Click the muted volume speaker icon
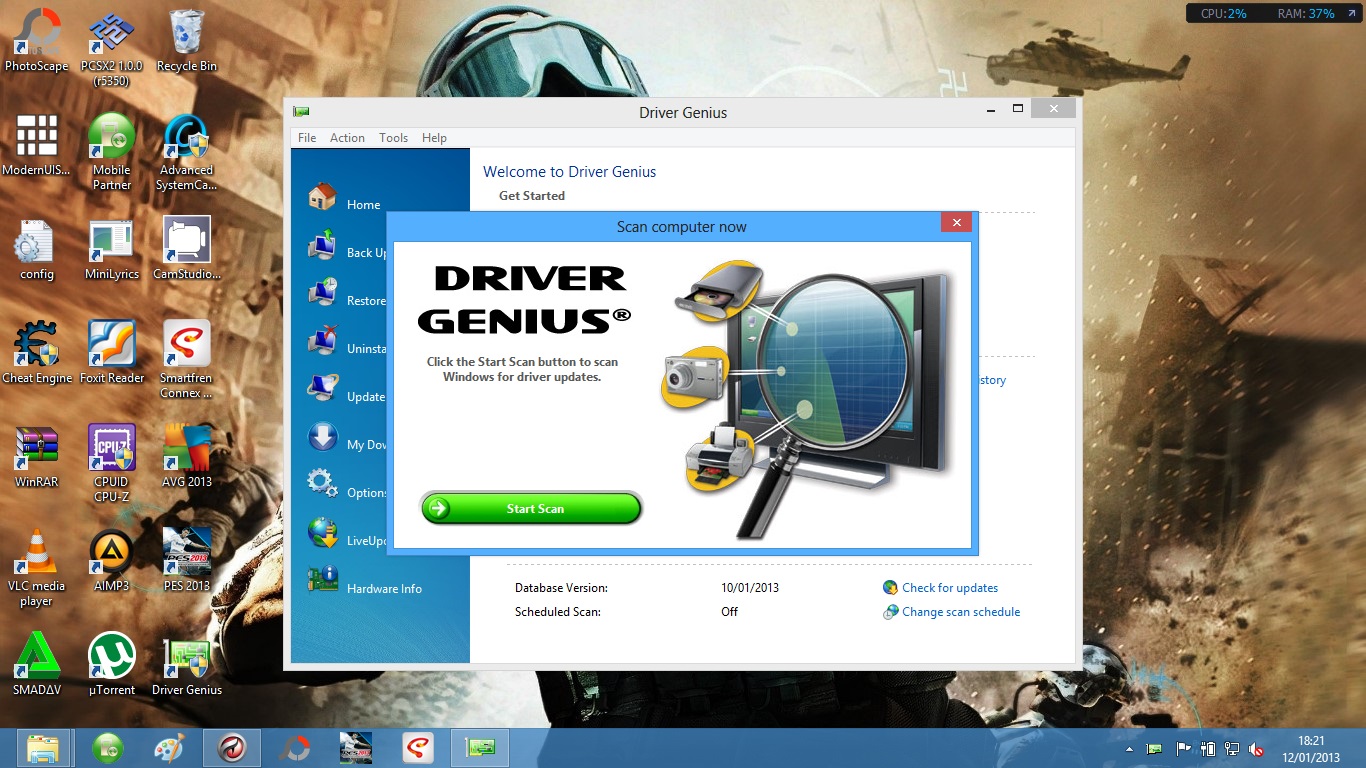 (1257, 749)
